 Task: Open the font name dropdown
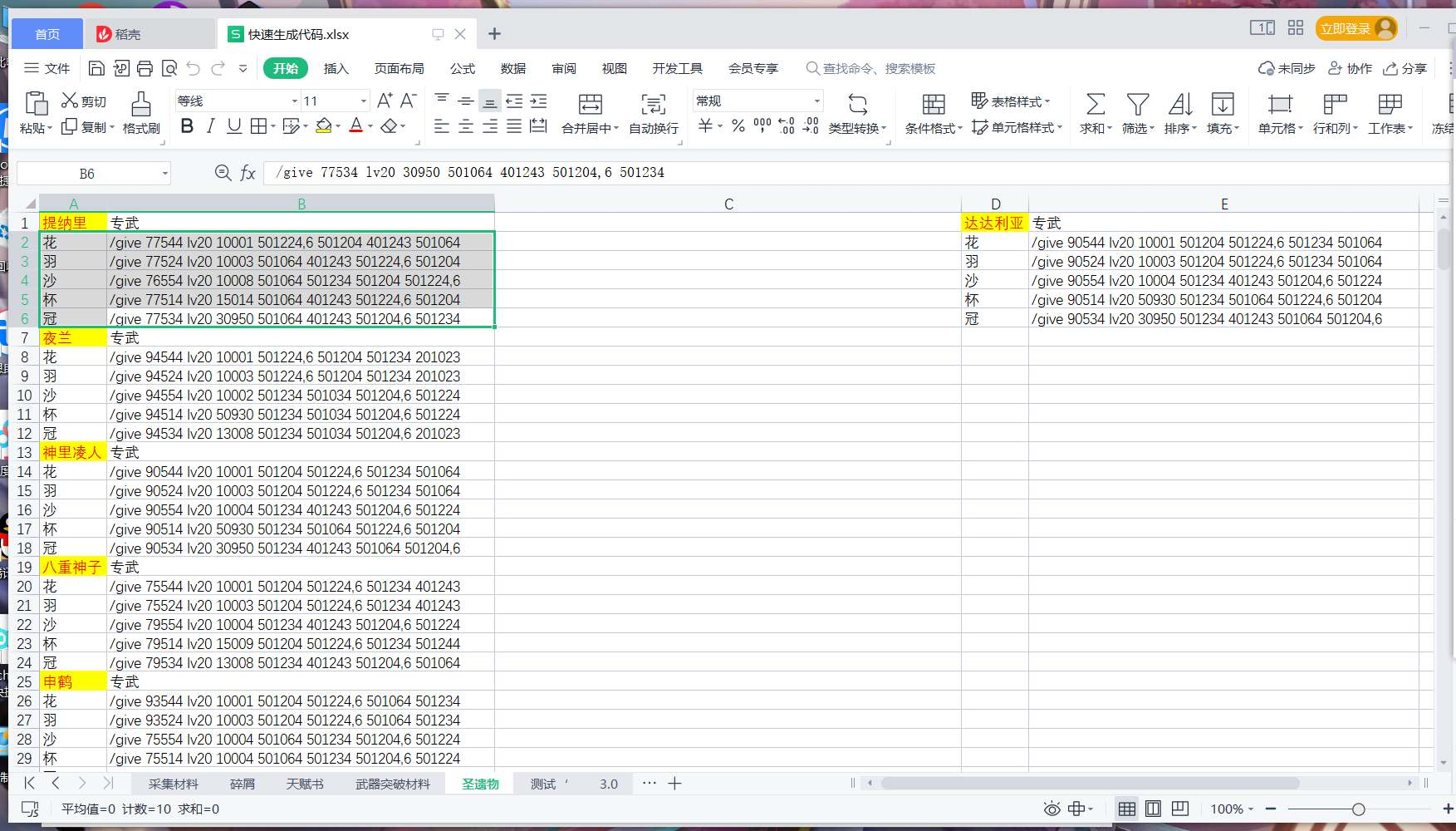236,101
